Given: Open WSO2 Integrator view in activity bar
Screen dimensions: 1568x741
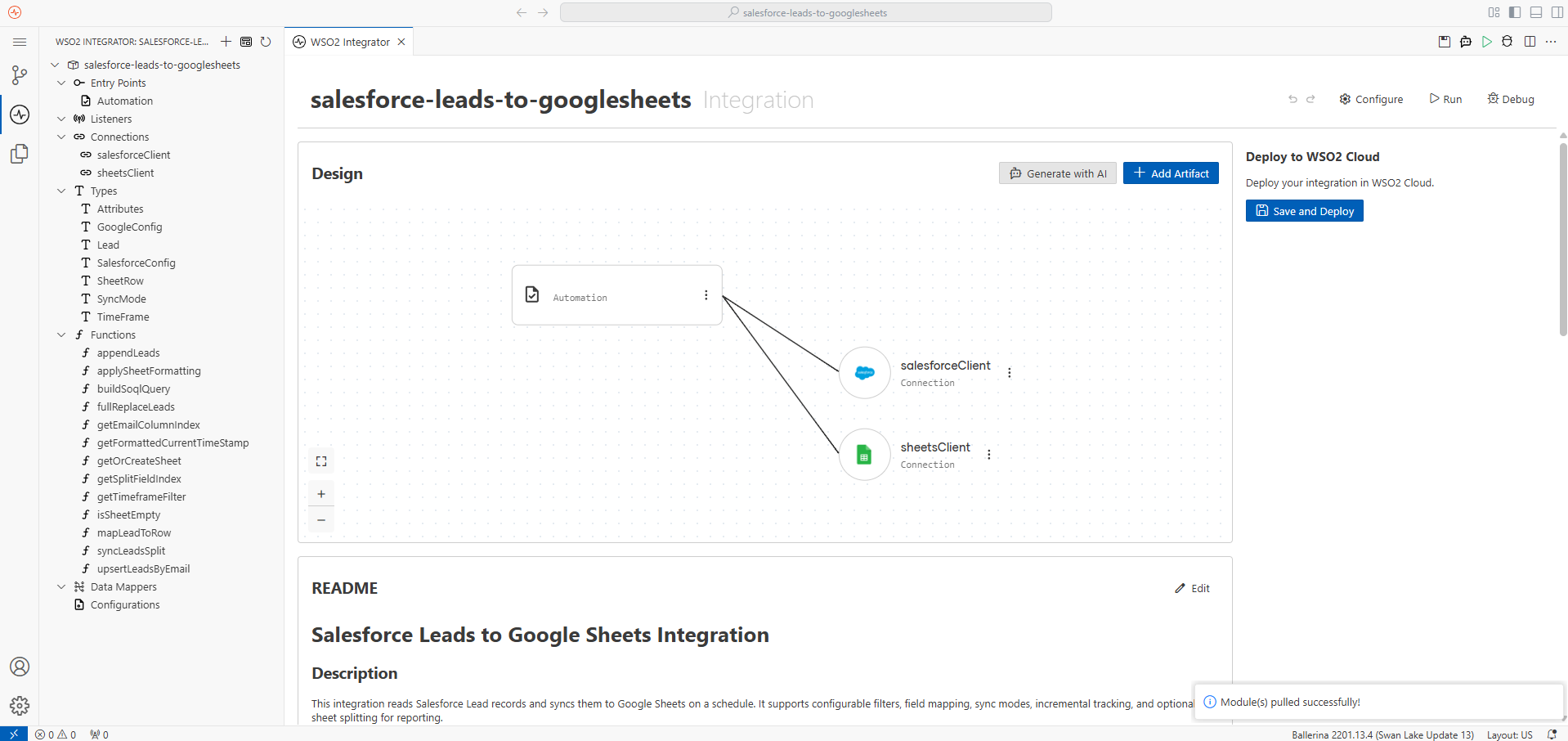Looking at the screenshot, I should (20, 115).
